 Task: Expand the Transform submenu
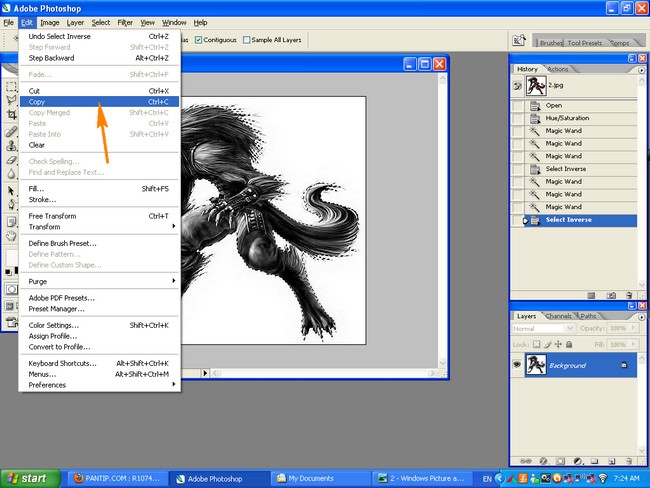pyautogui.click(x=99, y=227)
